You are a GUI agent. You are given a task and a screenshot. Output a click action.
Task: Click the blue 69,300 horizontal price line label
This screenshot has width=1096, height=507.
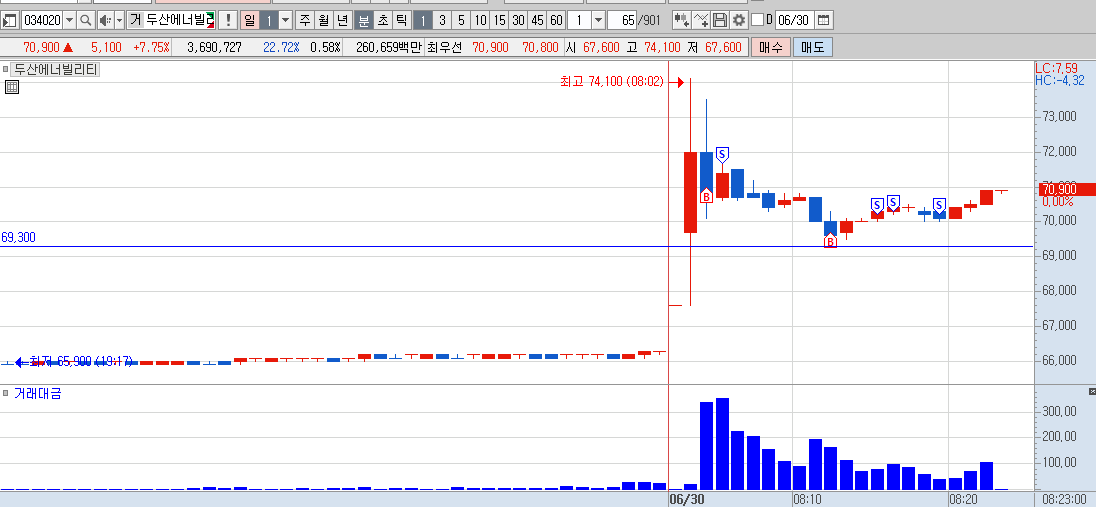pyautogui.click(x=19, y=238)
